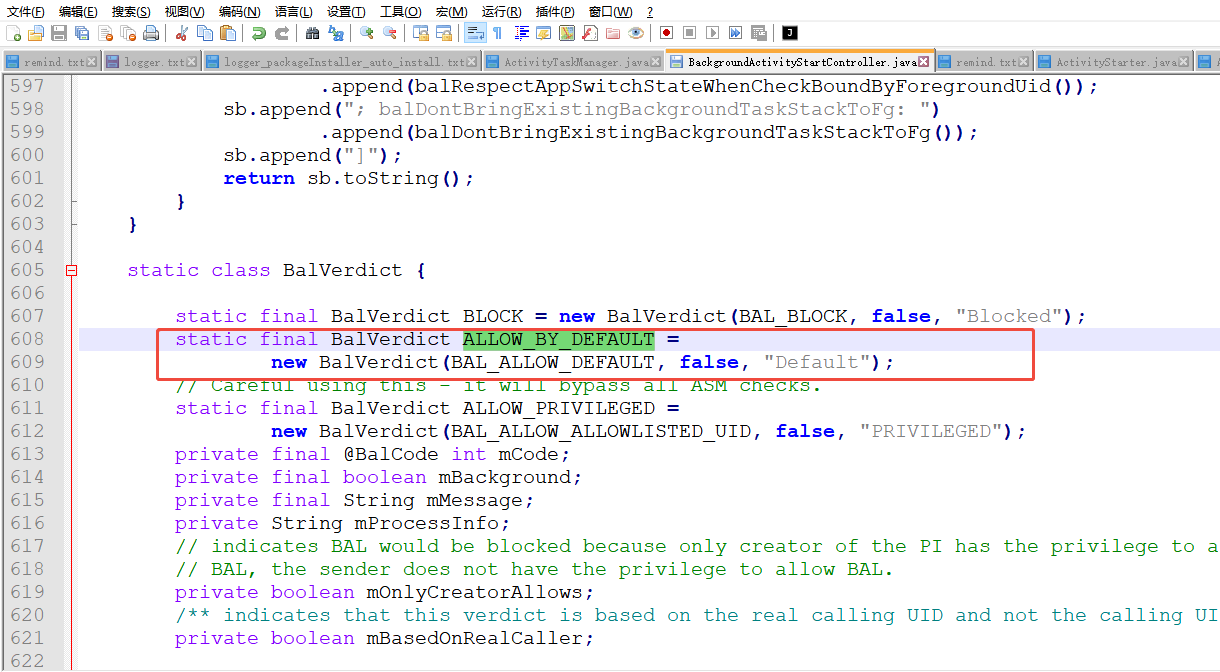Image resolution: width=1220 pixels, height=672 pixels.
Task: Open the 窗口(W) menu
Action: pos(610,11)
